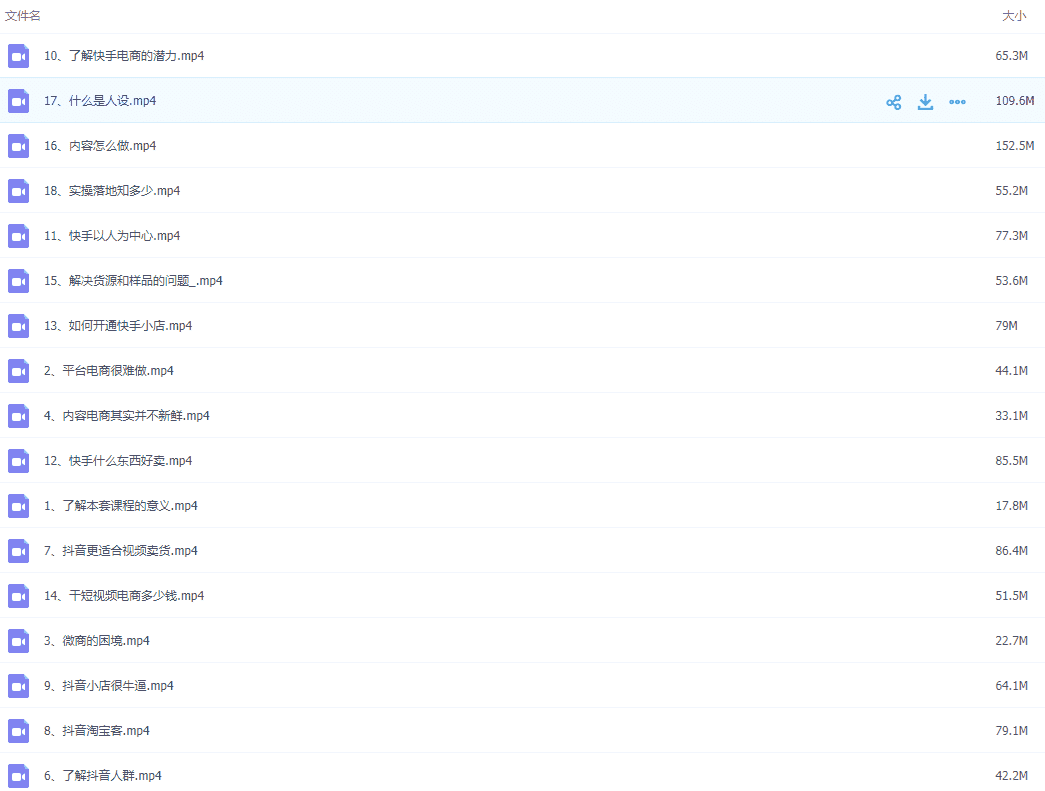Click the video icon beside 10、了解快手电商的潜力.mp4
The width and height of the screenshot is (1045, 791).
pyautogui.click(x=19, y=56)
